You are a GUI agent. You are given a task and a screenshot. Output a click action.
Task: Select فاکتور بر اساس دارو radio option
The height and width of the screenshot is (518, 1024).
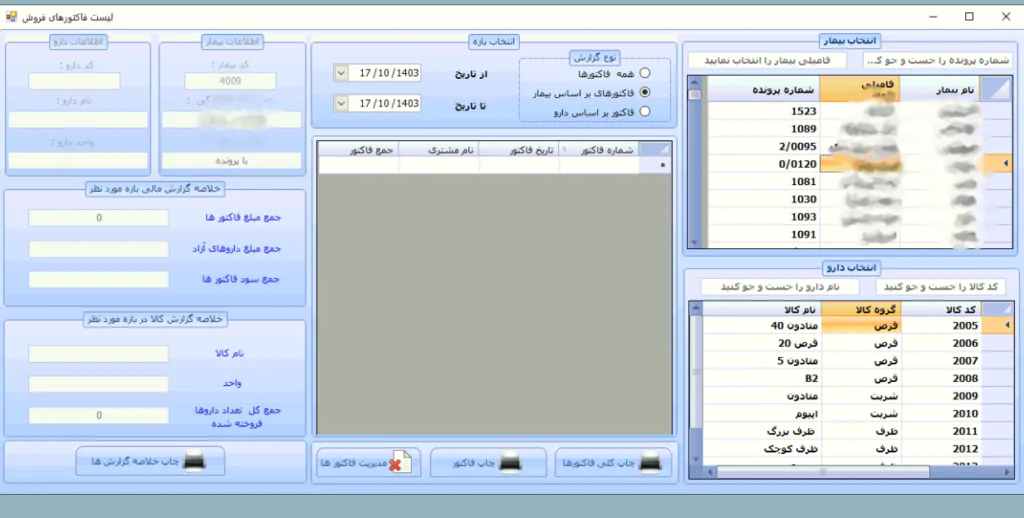click(644, 111)
